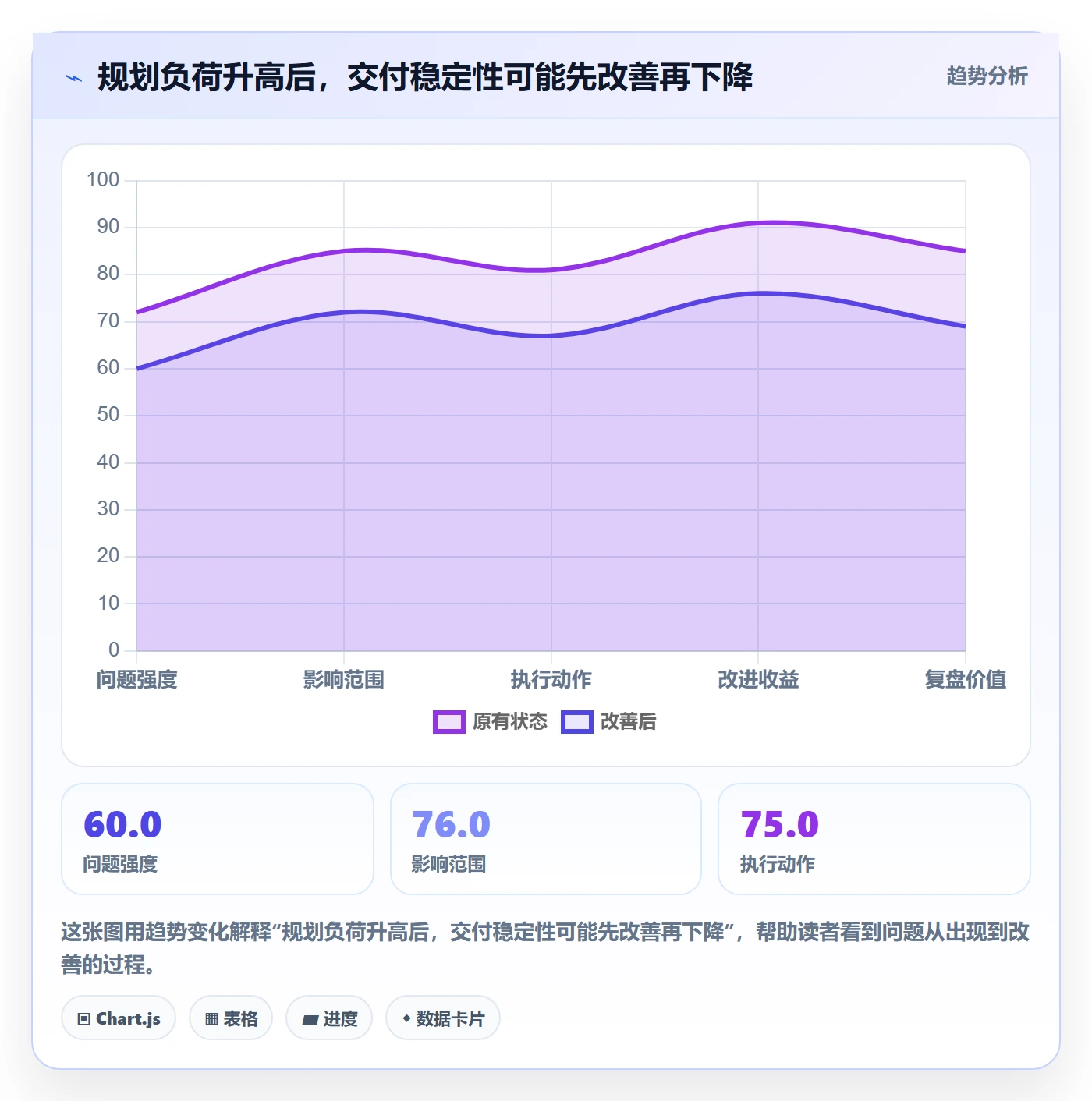Click the 改进收益 x-axis label
Screen dimensions: 1092x1101
point(758,680)
